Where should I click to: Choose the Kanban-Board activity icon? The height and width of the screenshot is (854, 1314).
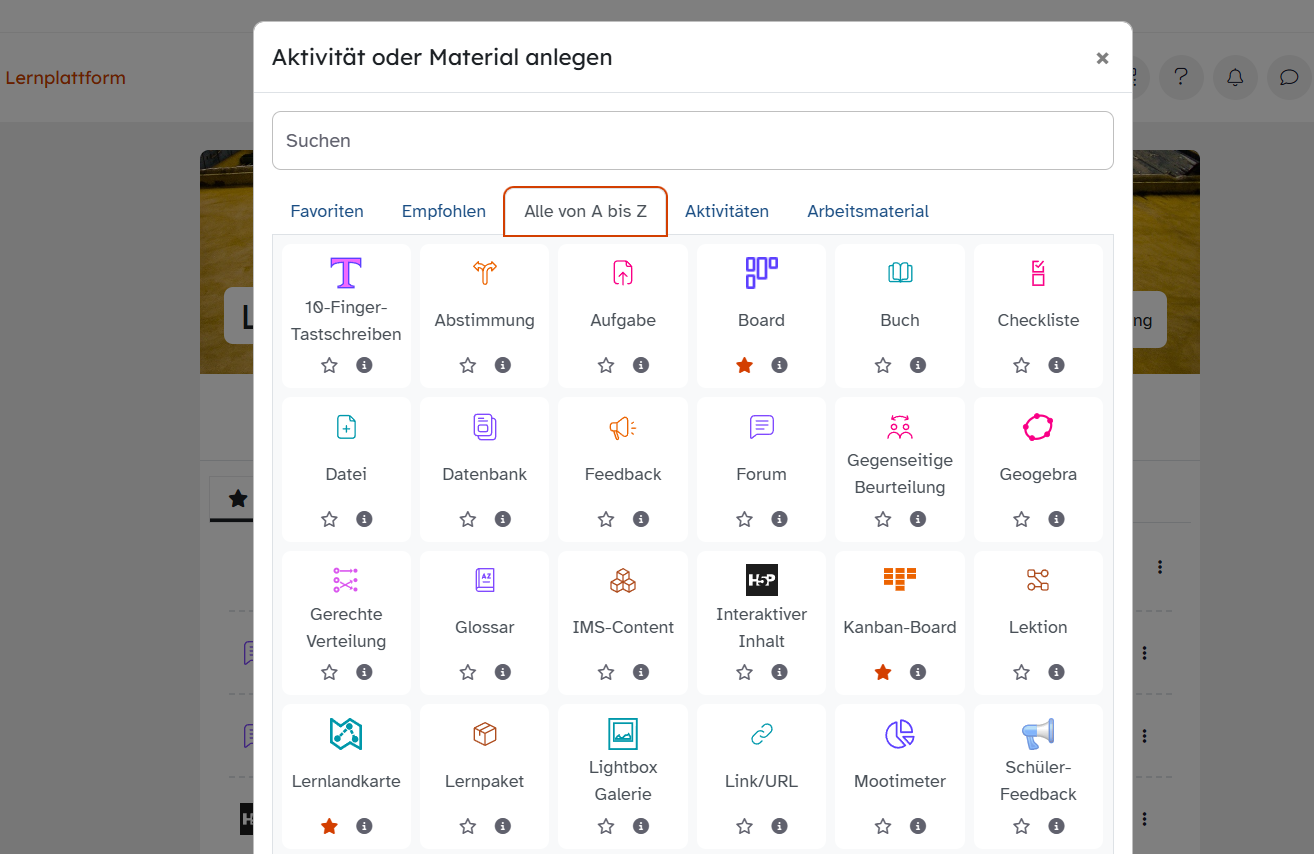click(x=899, y=580)
